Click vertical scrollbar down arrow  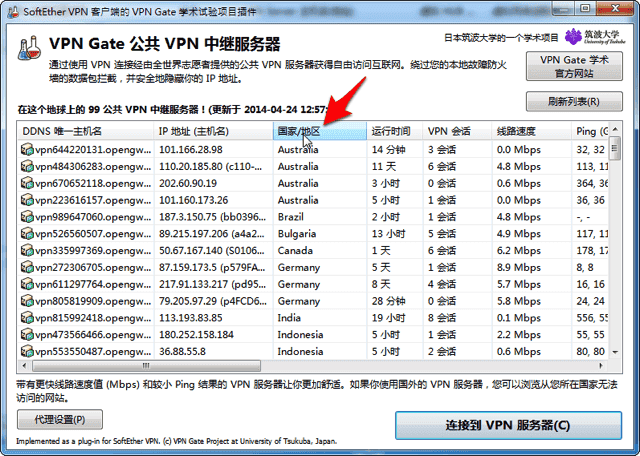coord(615,352)
